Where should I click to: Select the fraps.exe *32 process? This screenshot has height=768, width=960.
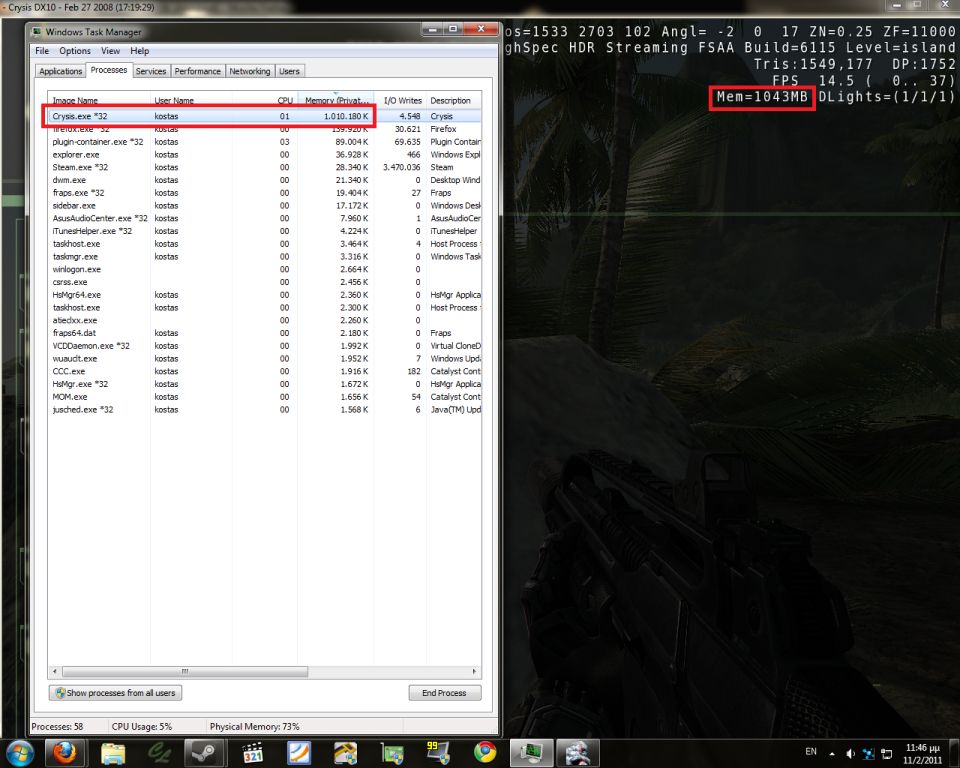(x=264, y=193)
